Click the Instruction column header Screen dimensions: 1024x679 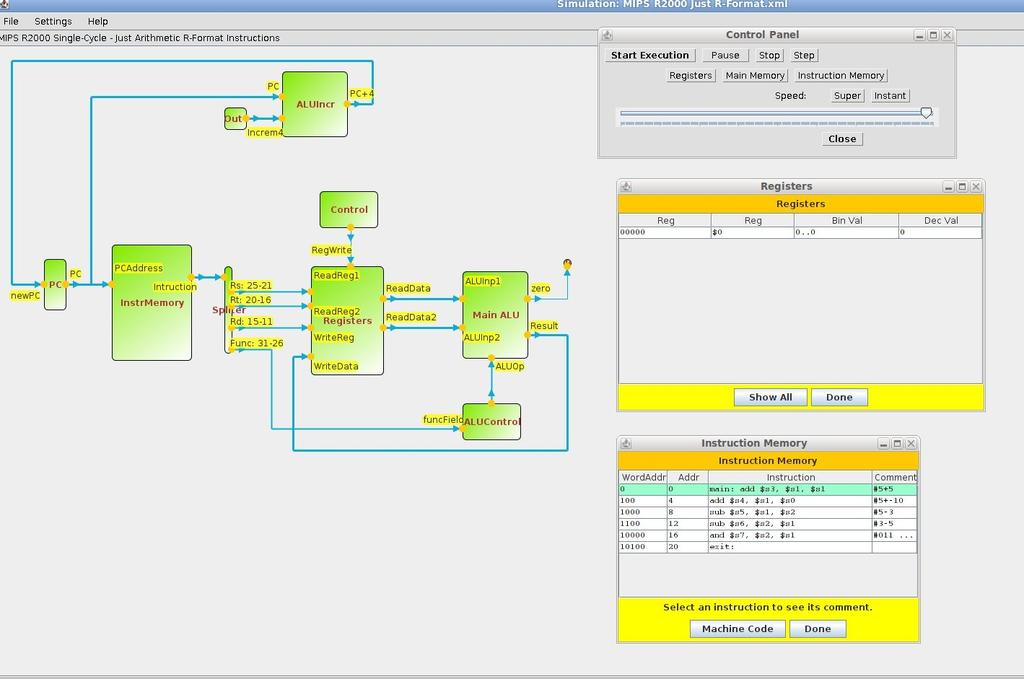[x=790, y=477]
